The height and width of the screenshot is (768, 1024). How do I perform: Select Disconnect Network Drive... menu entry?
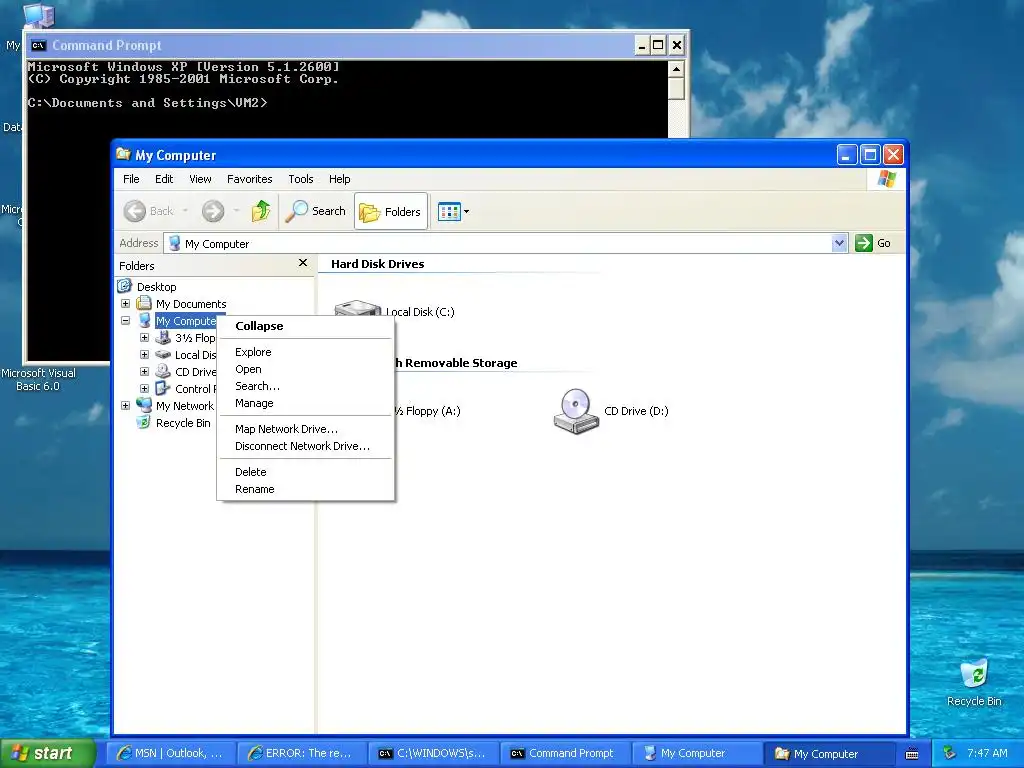click(x=306, y=446)
